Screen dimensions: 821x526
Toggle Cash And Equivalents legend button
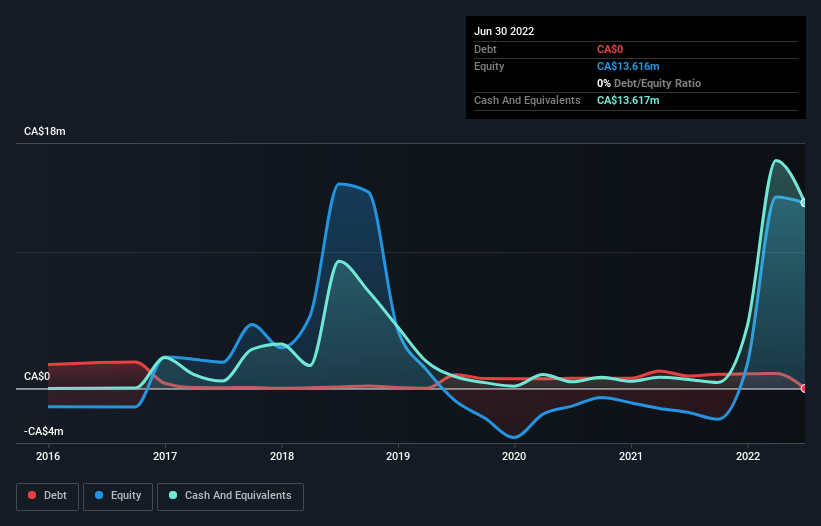230,496
